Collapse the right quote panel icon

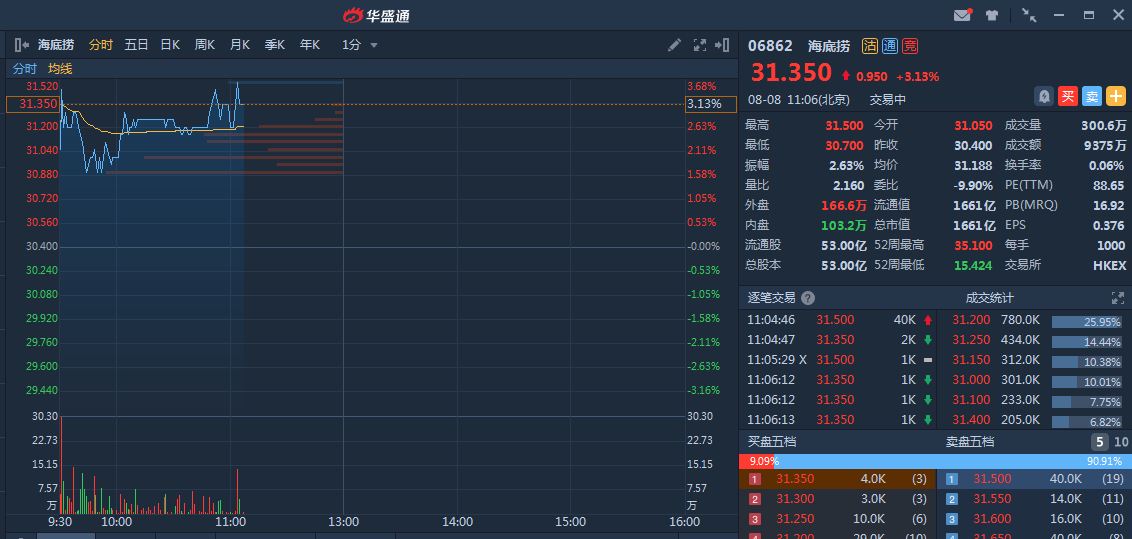(722, 45)
